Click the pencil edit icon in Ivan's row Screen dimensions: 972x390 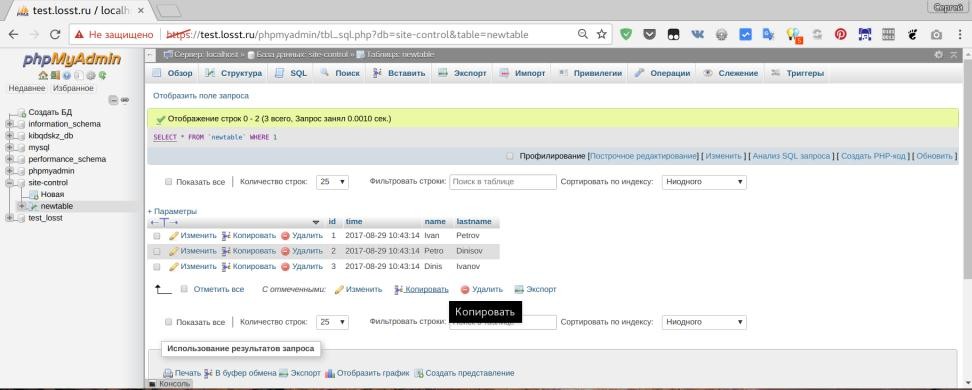tap(174, 236)
